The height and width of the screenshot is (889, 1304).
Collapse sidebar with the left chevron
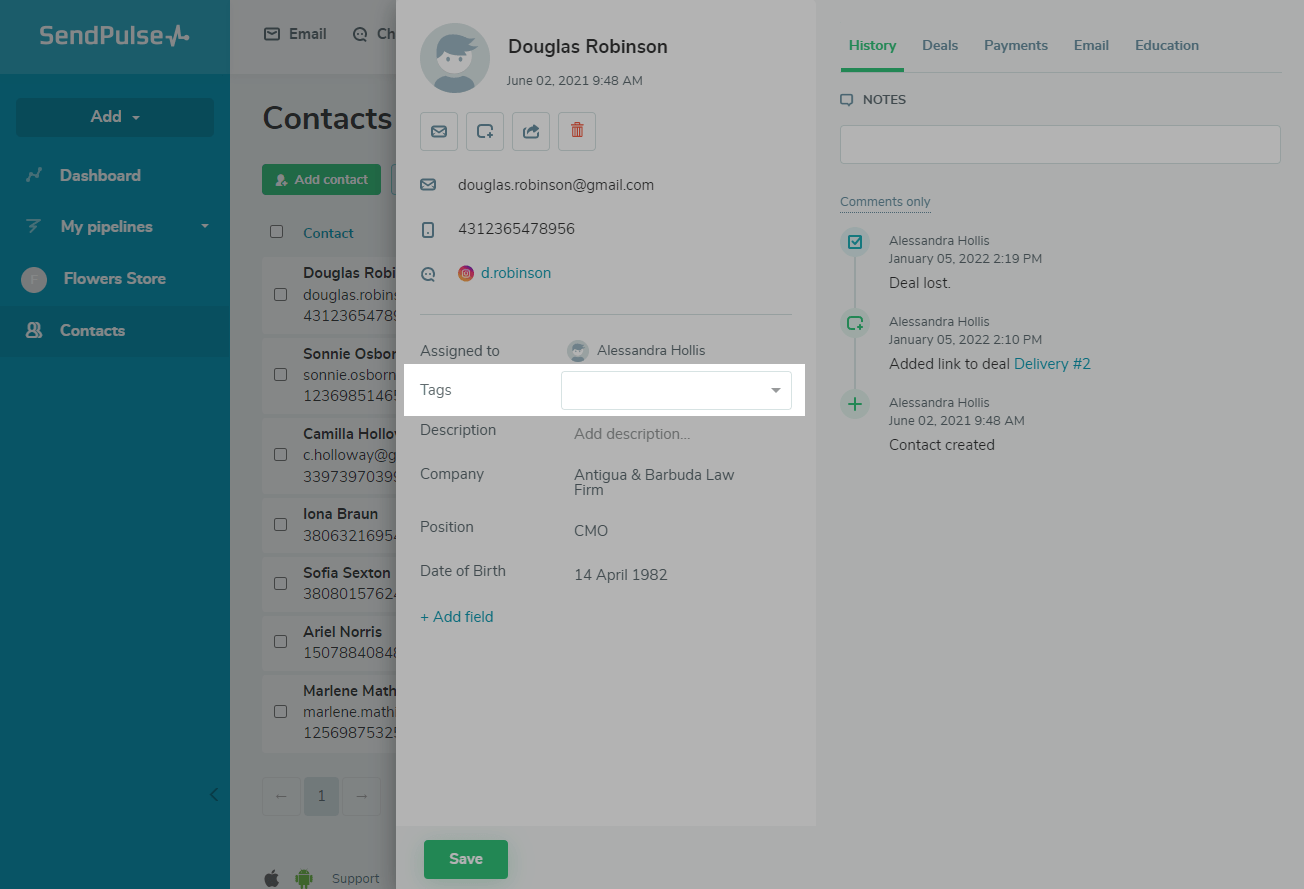[x=214, y=795]
